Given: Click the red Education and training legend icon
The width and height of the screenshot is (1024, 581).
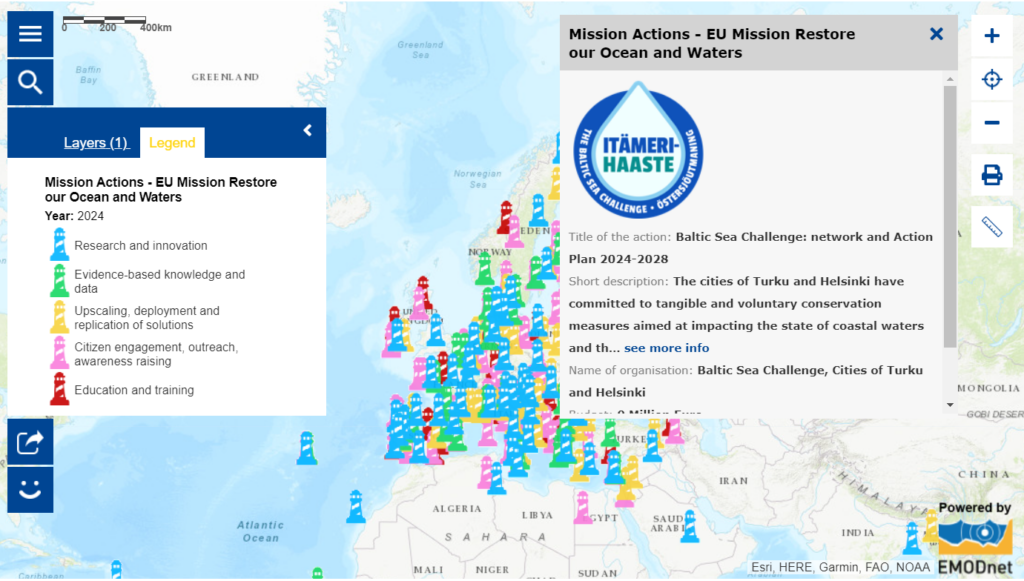Looking at the screenshot, I should pos(59,389).
